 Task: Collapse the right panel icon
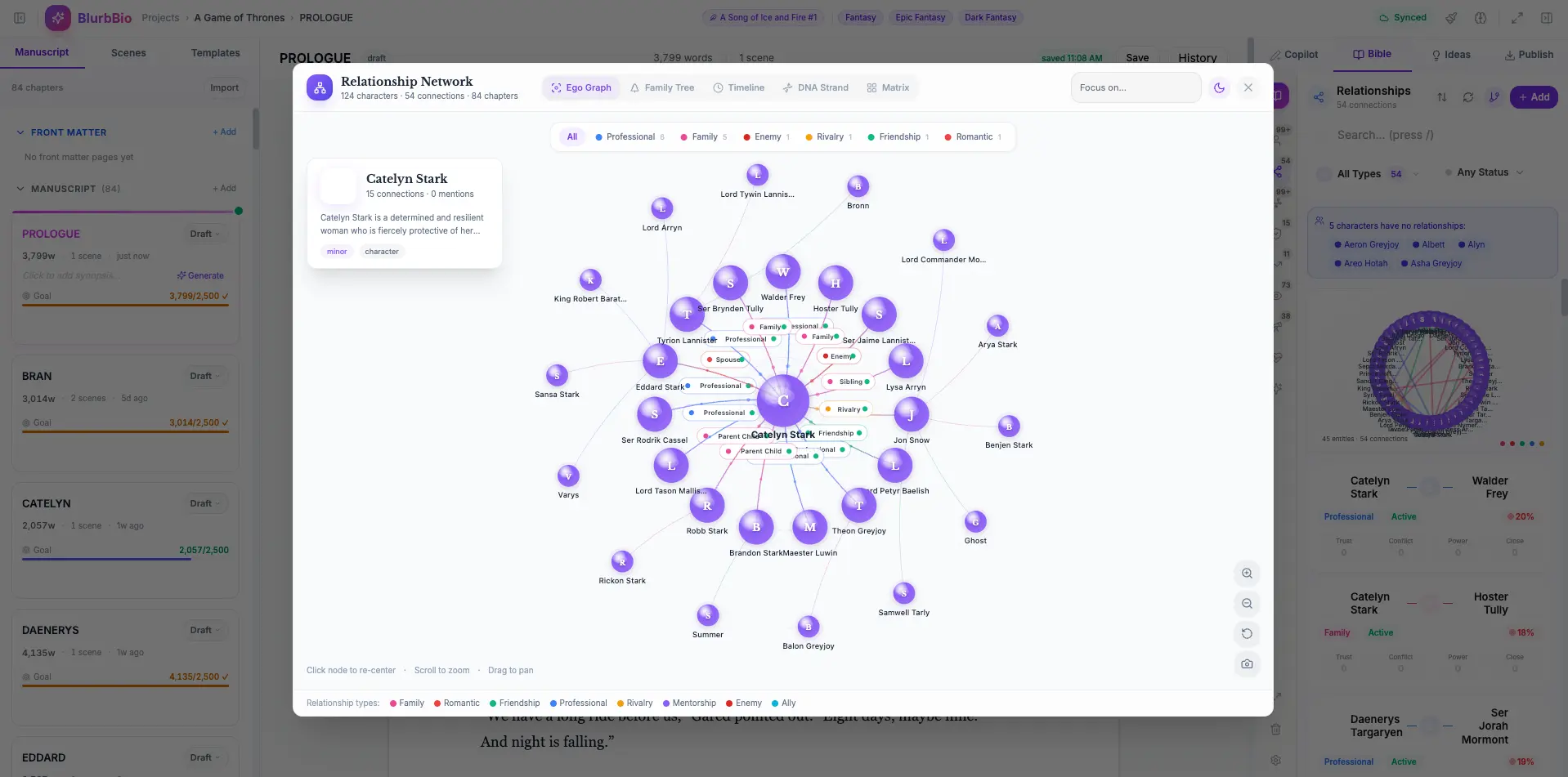pos(1547,17)
